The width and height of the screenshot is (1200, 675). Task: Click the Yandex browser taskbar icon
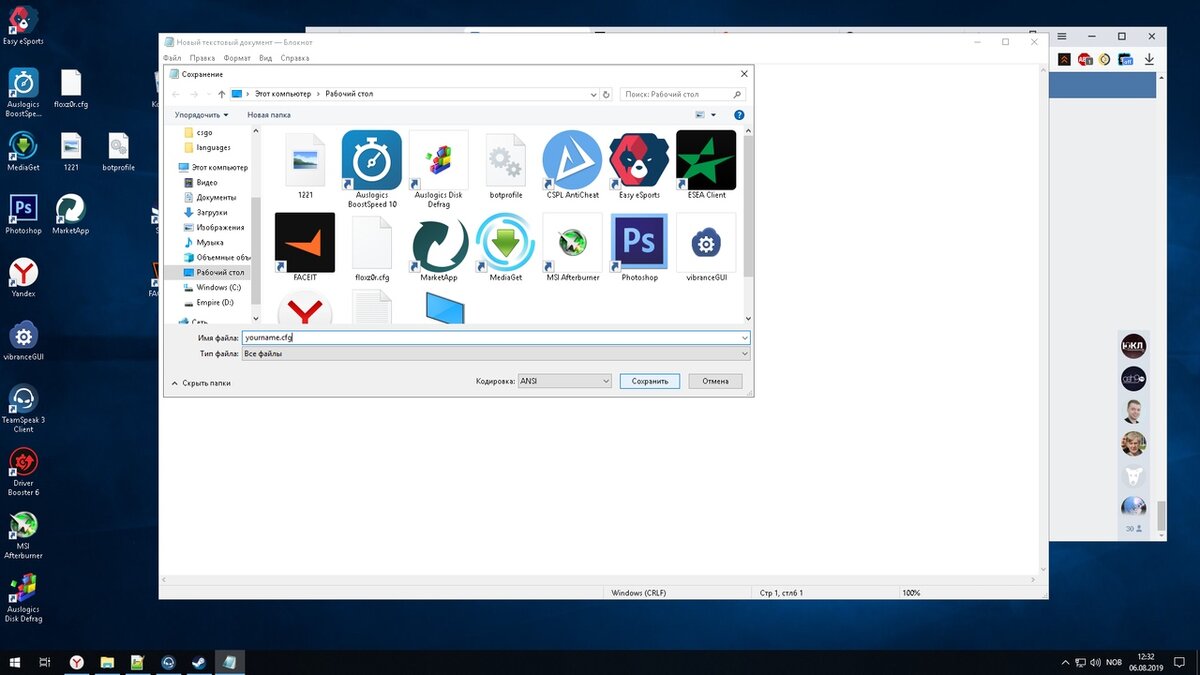[x=76, y=662]
